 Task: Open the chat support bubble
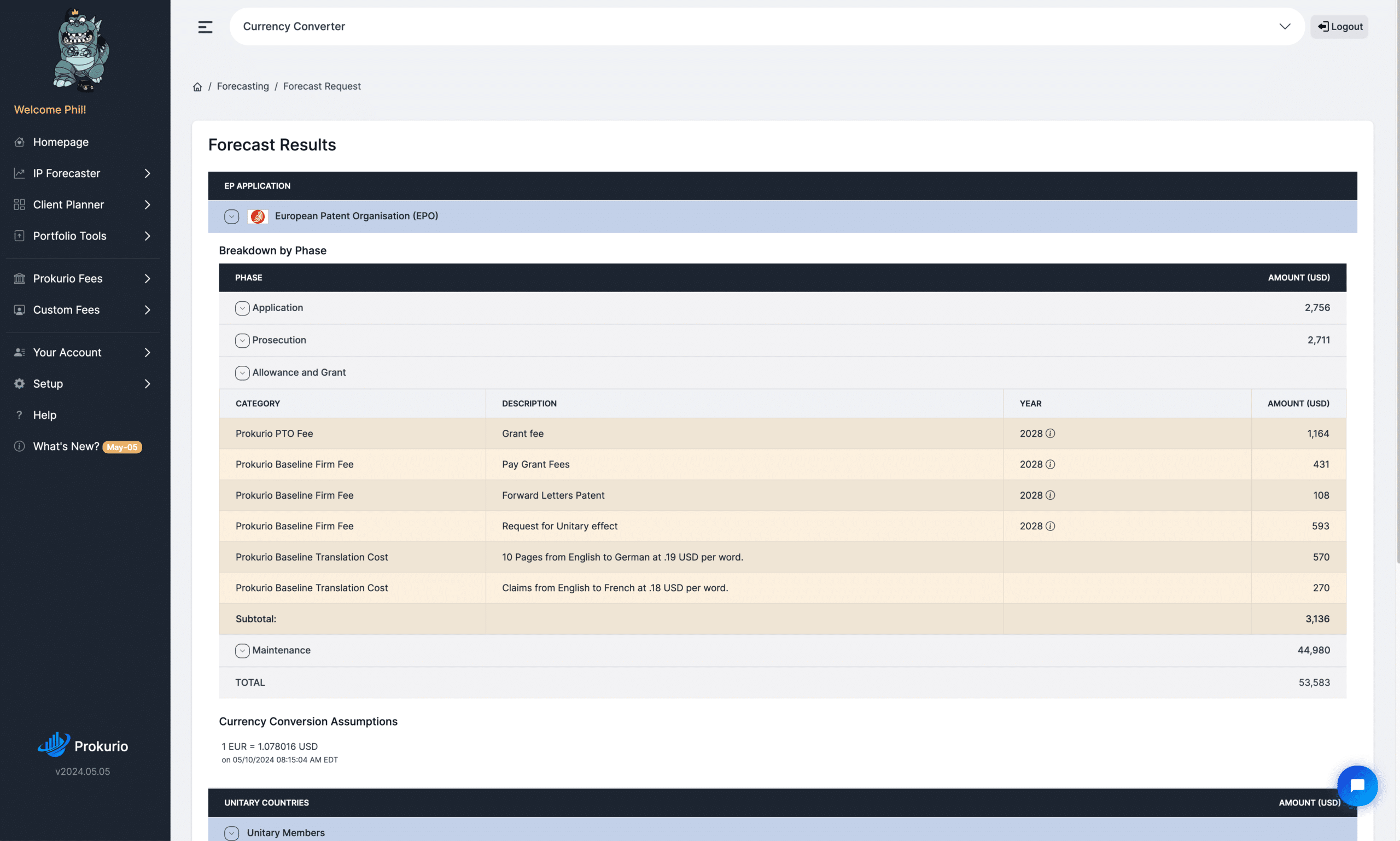point(1357,785)
